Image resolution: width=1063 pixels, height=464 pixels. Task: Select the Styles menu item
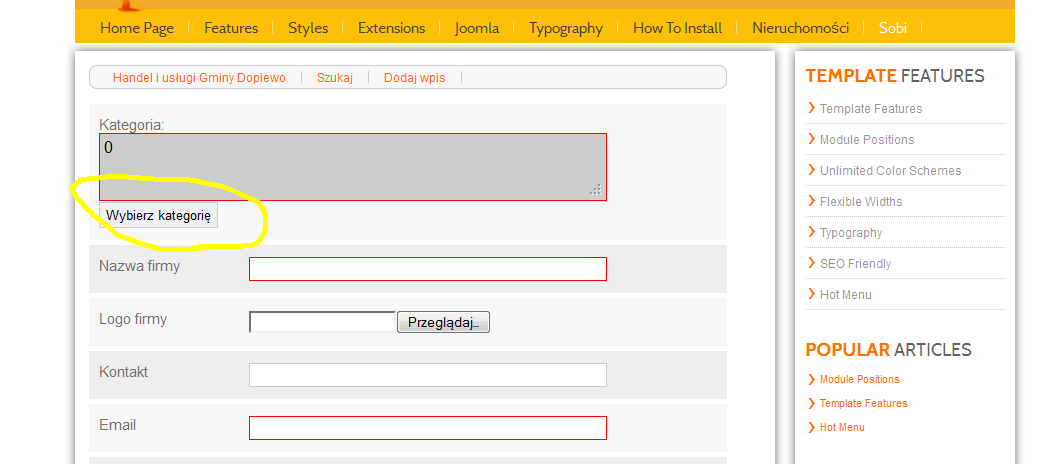308,28
